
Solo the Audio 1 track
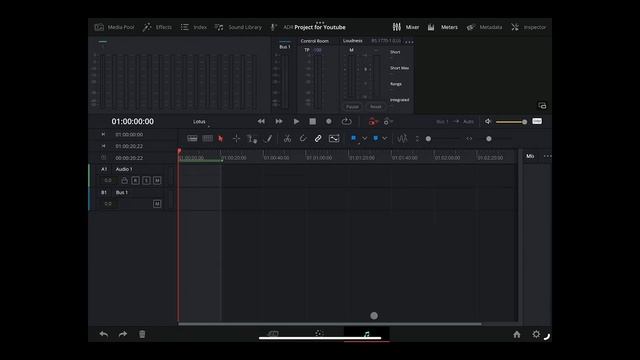[146, 180]
